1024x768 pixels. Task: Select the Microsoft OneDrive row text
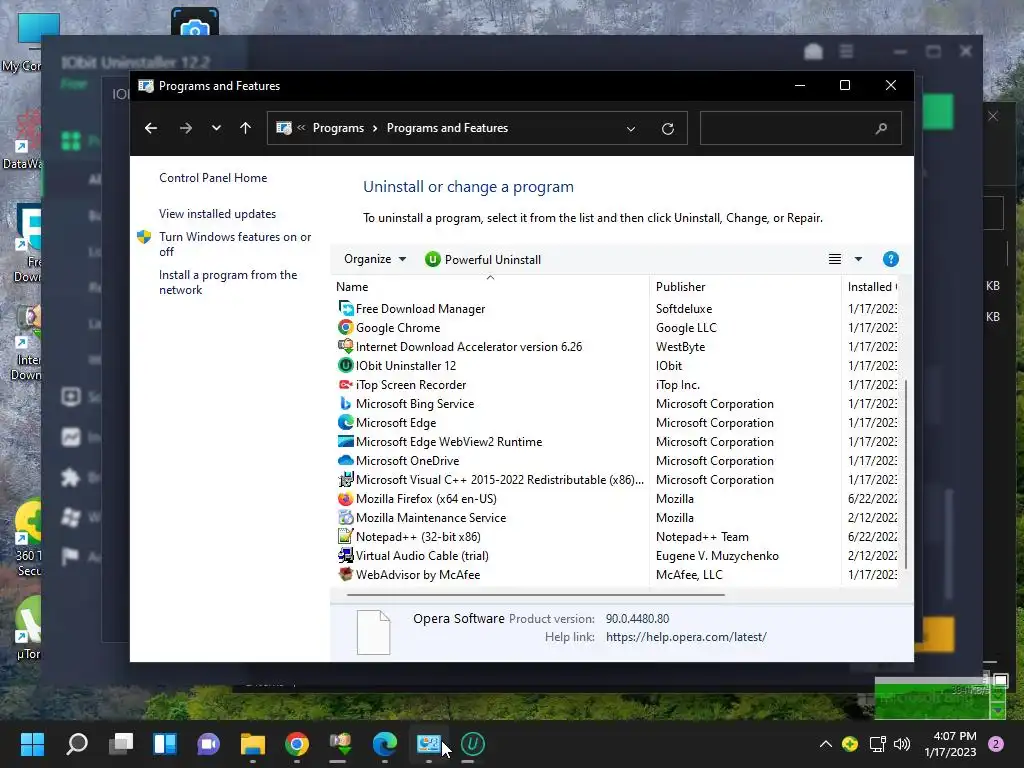coord(408,460)
